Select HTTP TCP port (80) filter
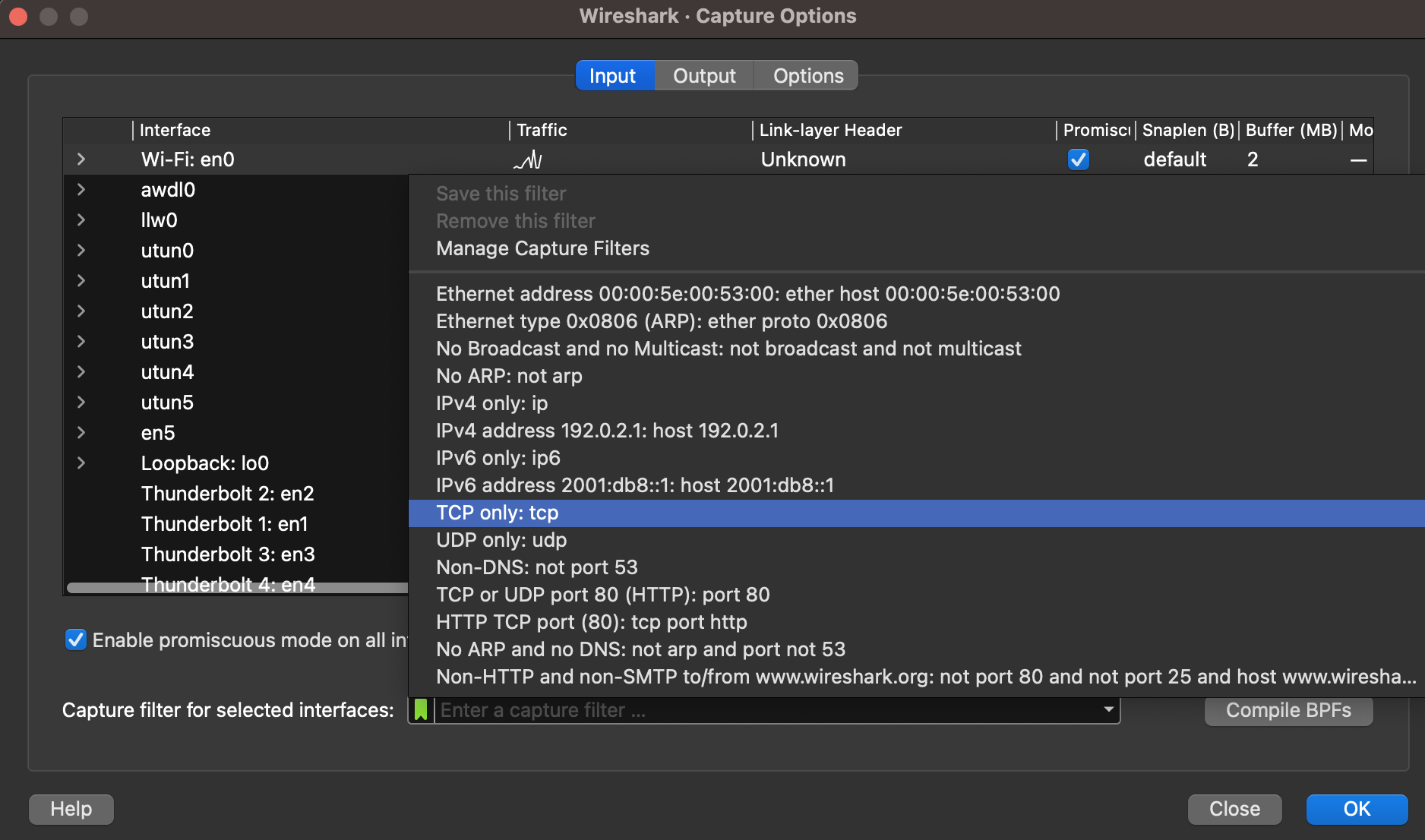Image resolution: width=1425 pixels, height=840 pixels. 917,622
